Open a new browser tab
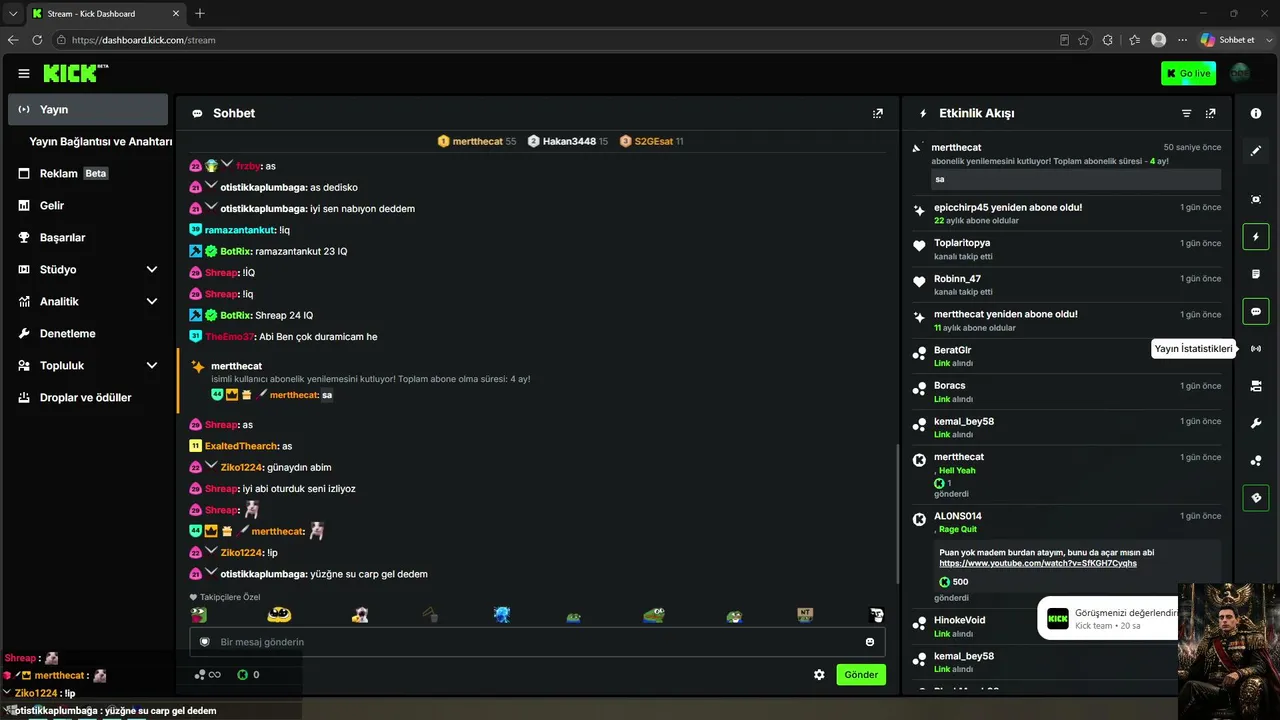 pos(200,13)
